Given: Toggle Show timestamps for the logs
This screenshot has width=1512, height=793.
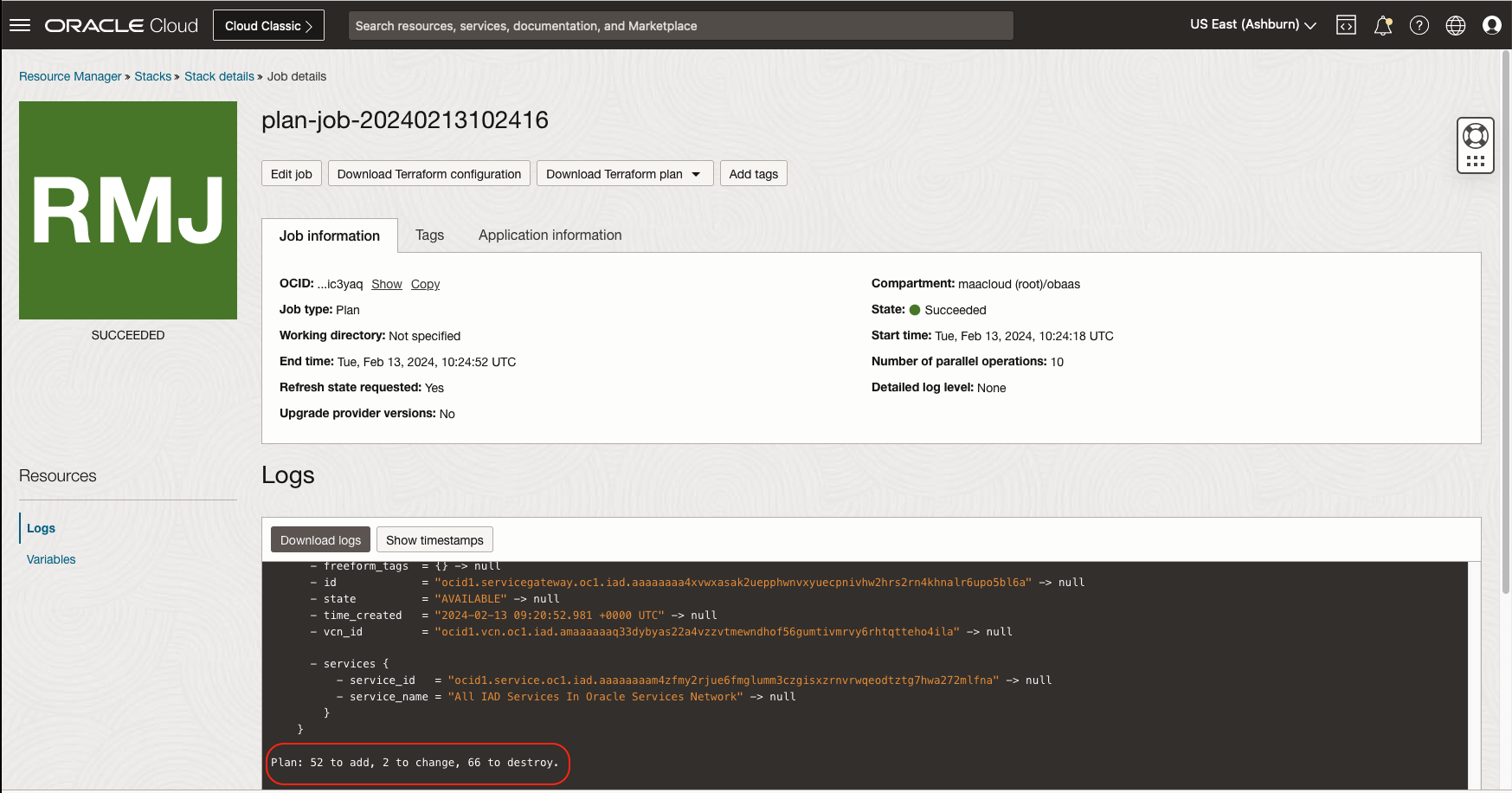Looking at the screenshot, I should 434,540.
